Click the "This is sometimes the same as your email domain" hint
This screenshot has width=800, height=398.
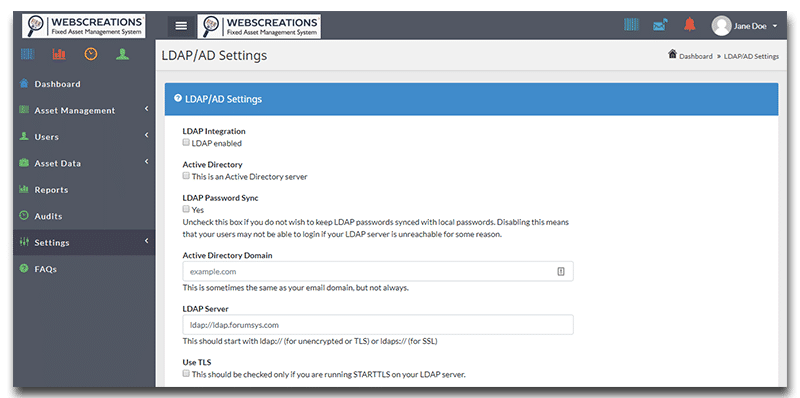[296, 288]
